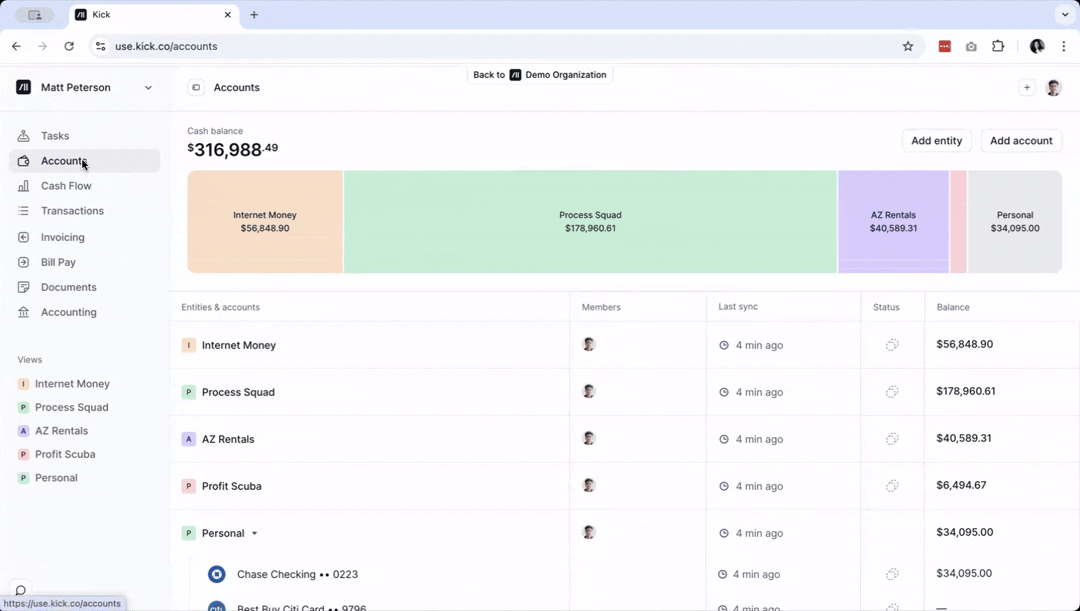Screen dimensions: 1080x611
Task: Select the Process Squad view
Action: pyautogui.click(x=71, y=408)
